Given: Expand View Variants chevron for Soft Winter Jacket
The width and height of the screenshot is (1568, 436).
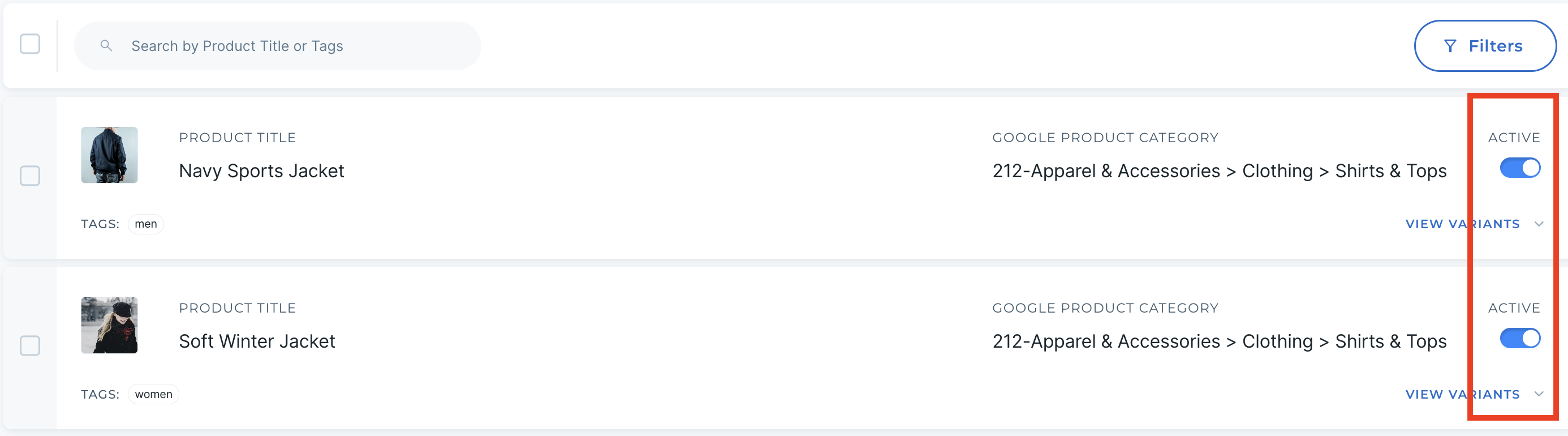Looking at the screenshot, I should (x=1539, y=394).
